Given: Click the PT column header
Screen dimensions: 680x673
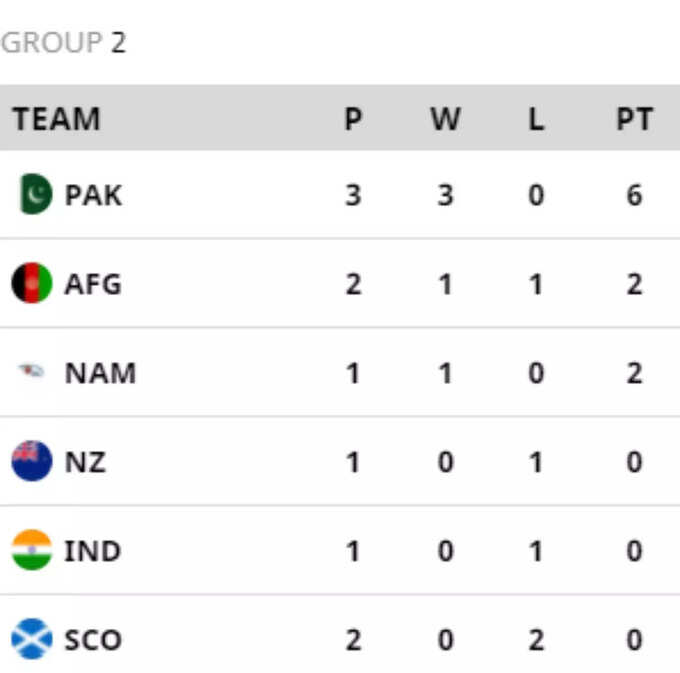Looking at the screenshot, I should [x=634, y=118].
